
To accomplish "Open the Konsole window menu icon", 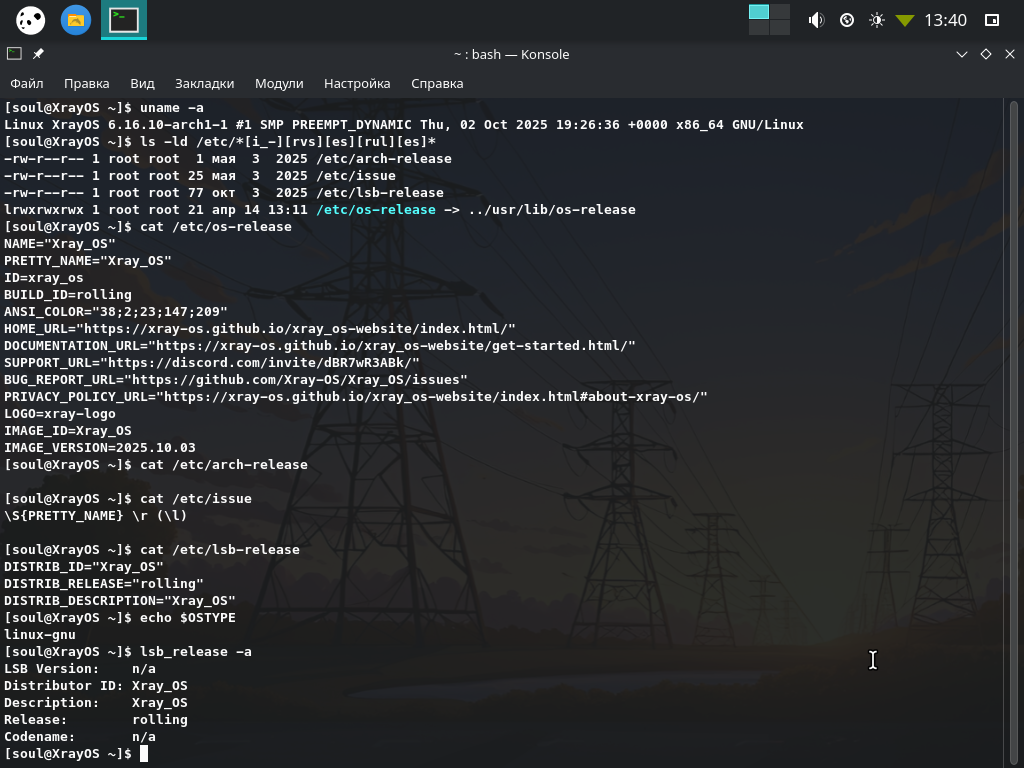I will tap(14, 54).
